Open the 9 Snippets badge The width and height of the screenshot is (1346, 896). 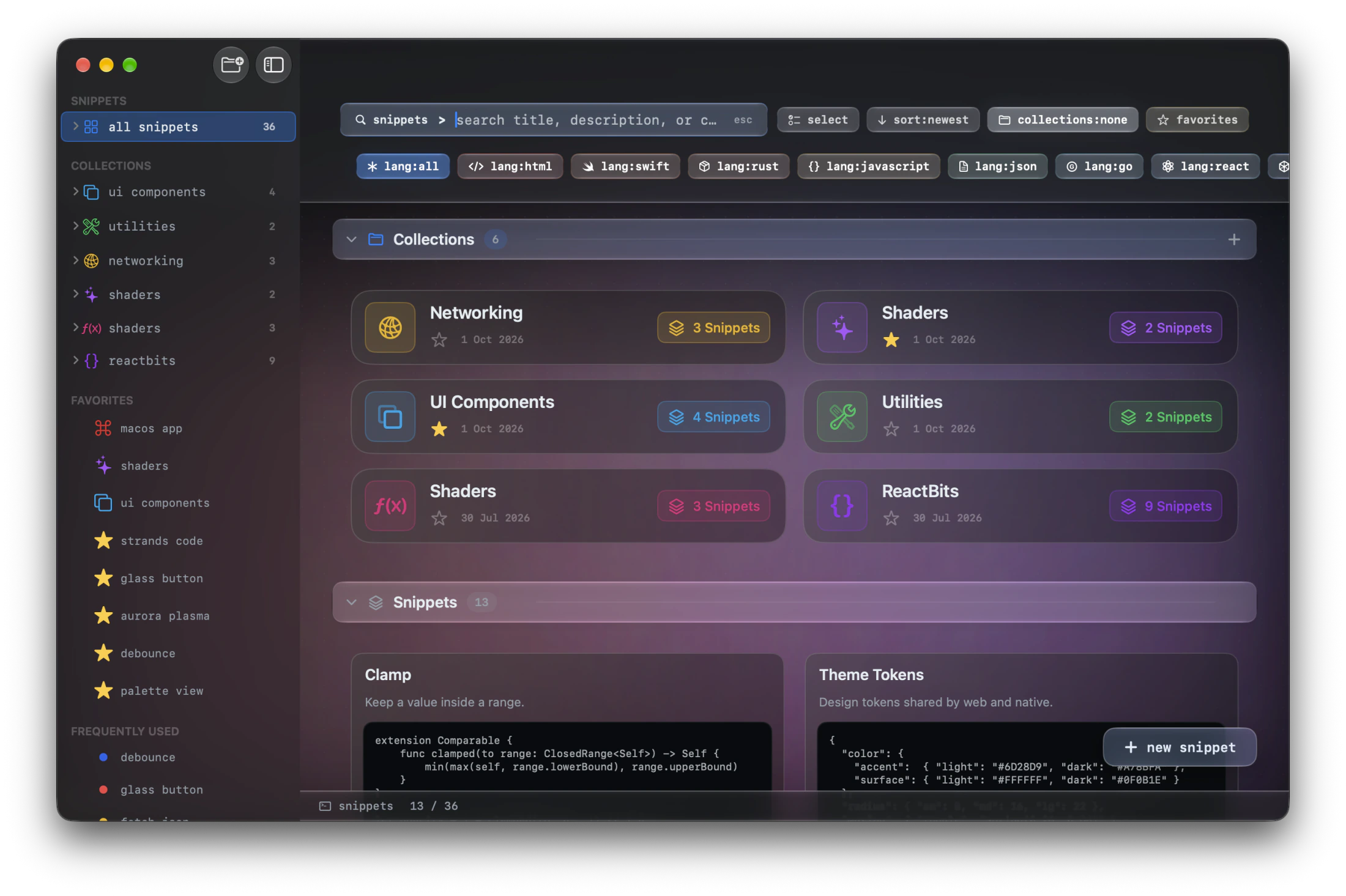coord(1166,506)
